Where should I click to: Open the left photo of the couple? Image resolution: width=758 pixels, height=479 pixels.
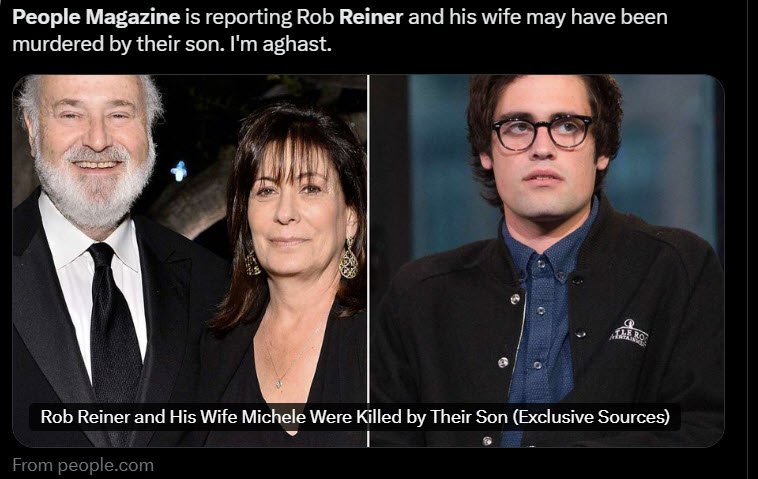tap(190, 261)
